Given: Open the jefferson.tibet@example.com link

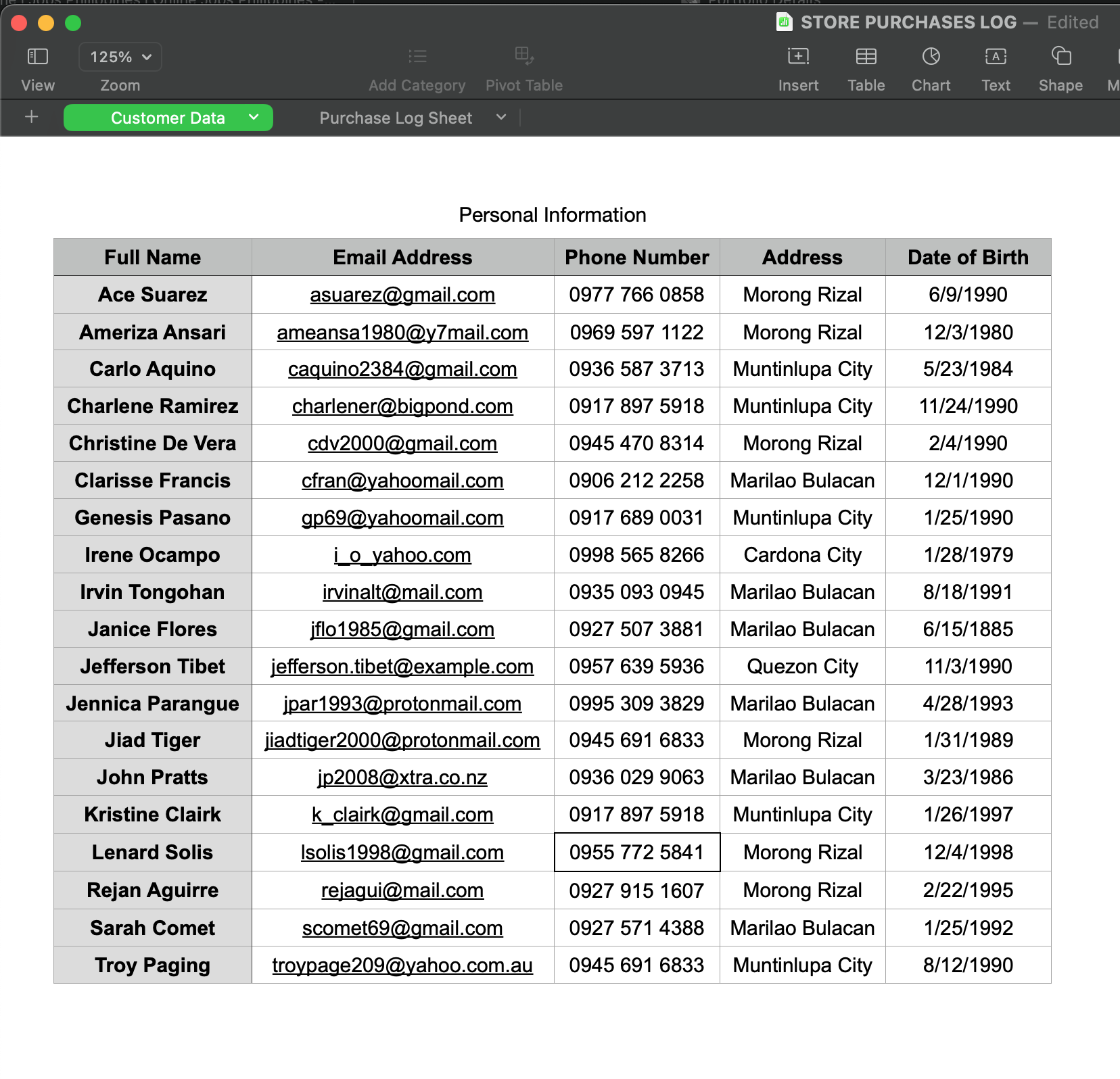Looking at the screenshot, I should (x=402, y=667).
